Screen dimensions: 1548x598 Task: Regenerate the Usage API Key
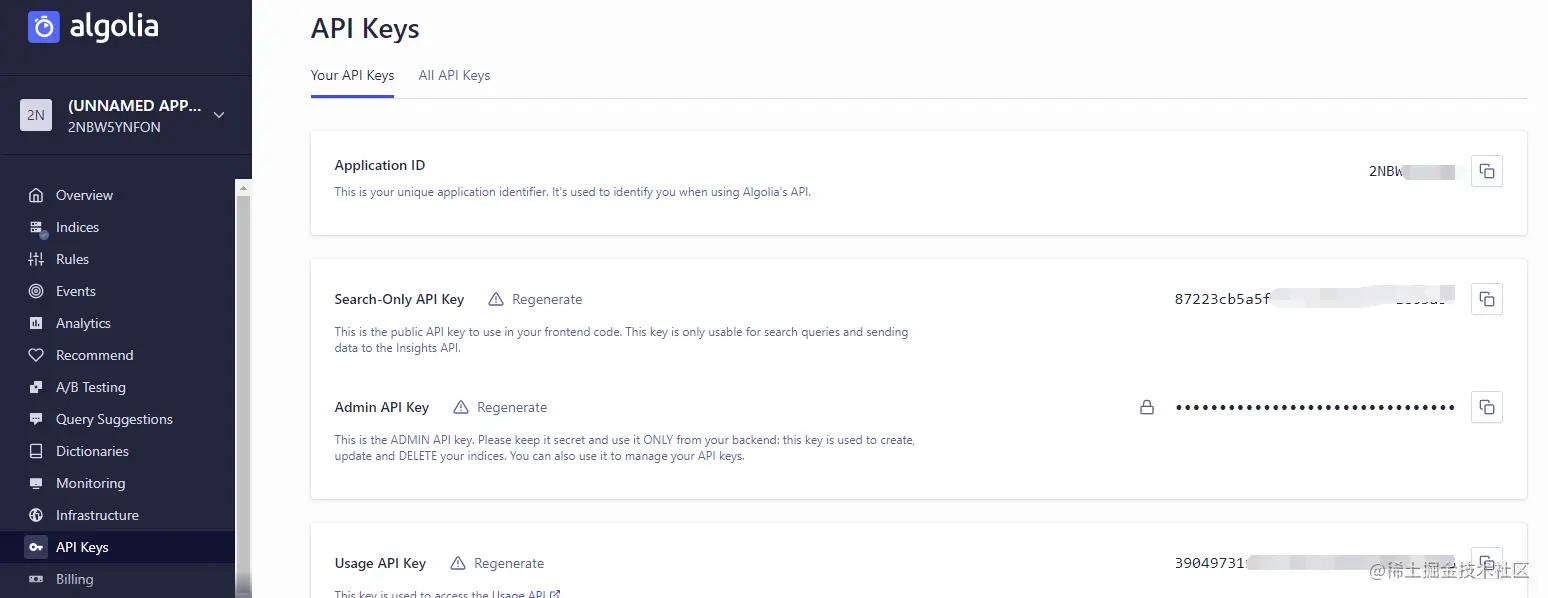509,563
